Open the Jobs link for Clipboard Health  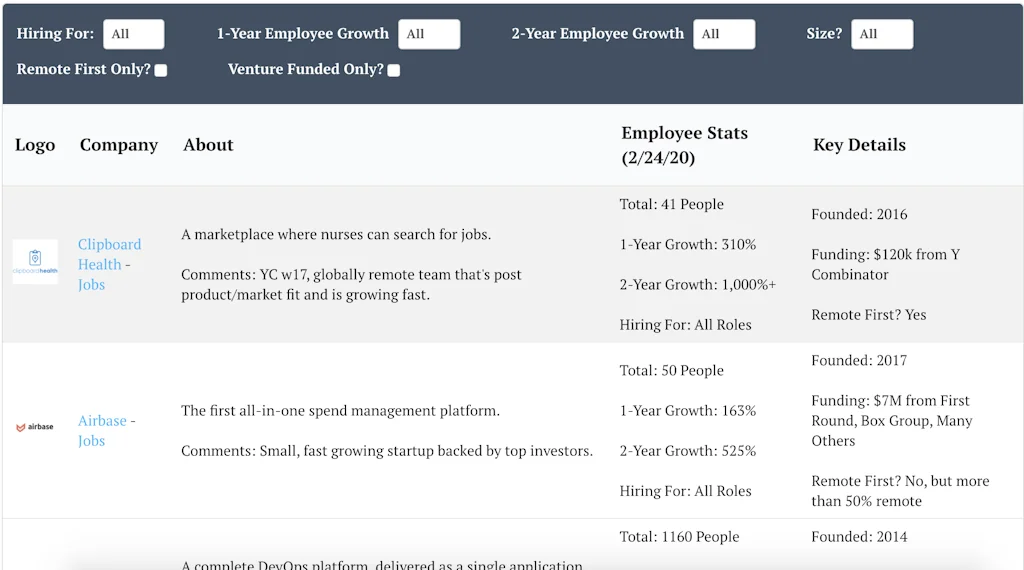(91, 285)
